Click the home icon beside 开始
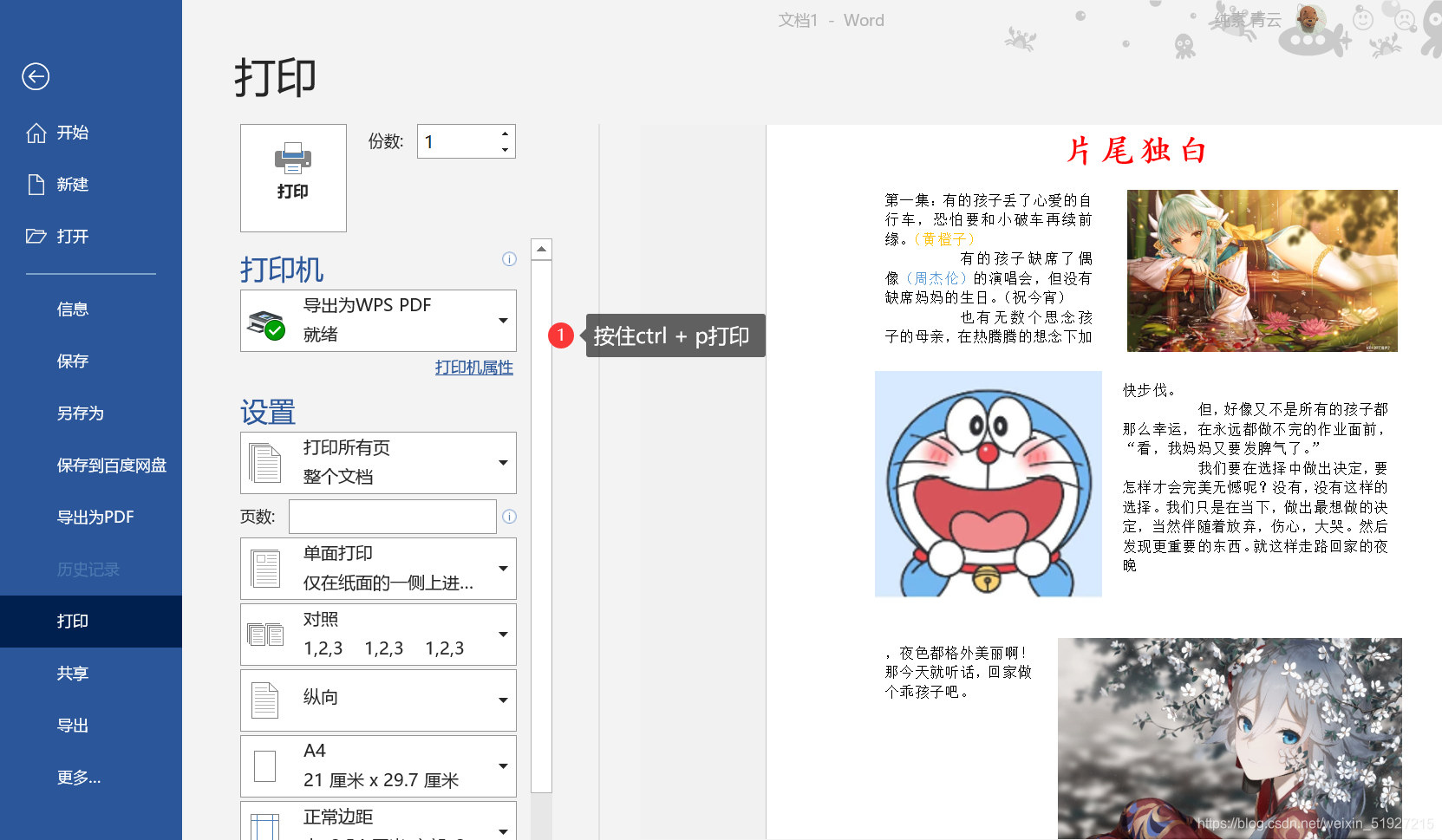Image resolution: width=1442 pixels, height=840 pixels. (x=36, y=133)
